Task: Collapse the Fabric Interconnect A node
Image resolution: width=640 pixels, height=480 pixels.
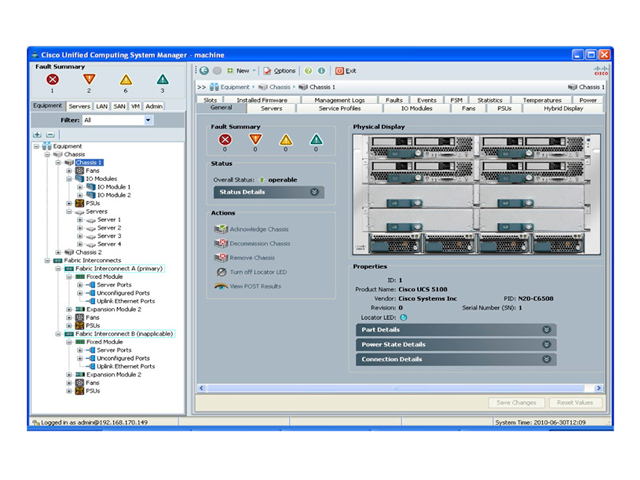Action: coord(58,269)
